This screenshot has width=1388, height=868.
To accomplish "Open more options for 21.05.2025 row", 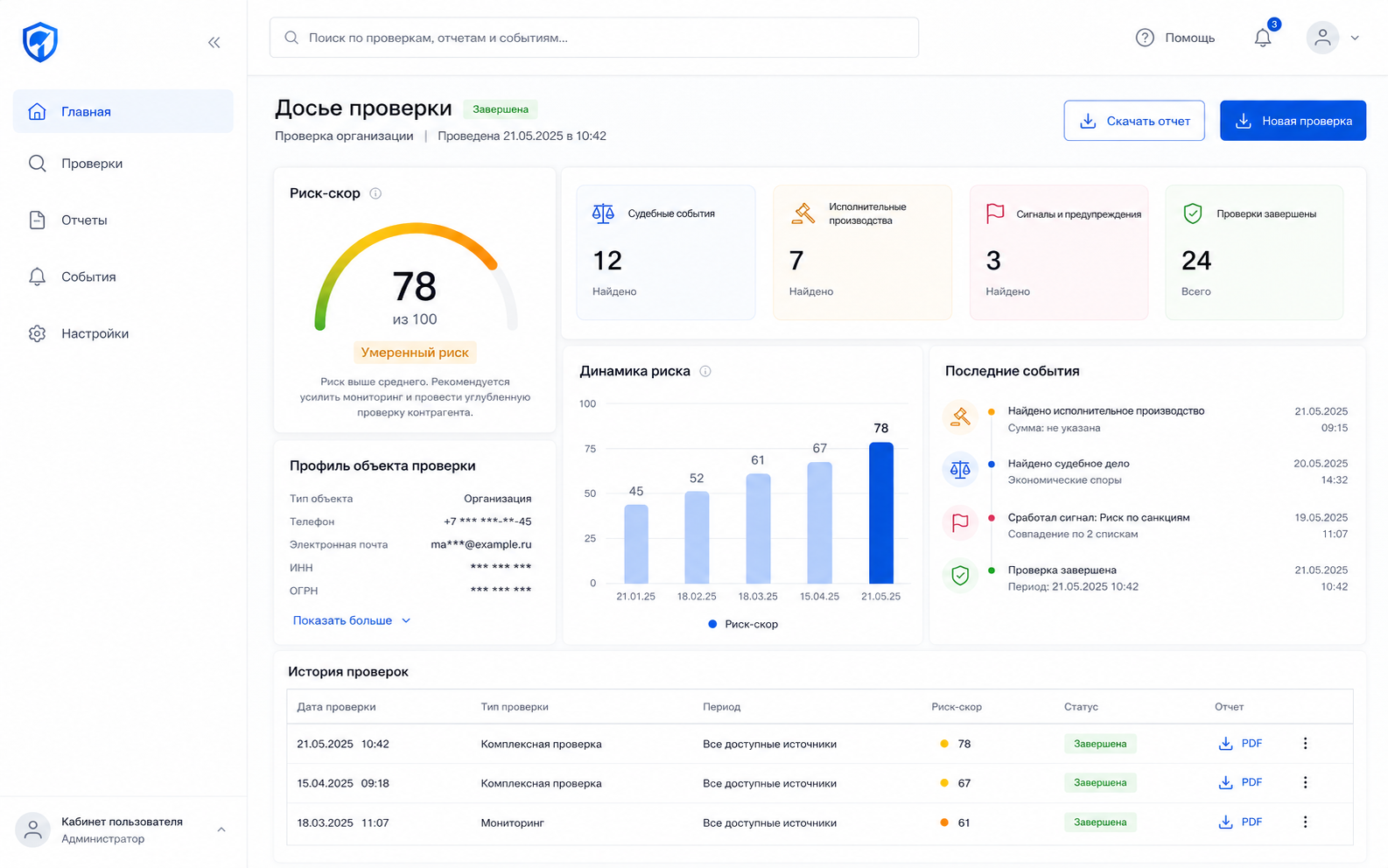I will (1305, 744).
